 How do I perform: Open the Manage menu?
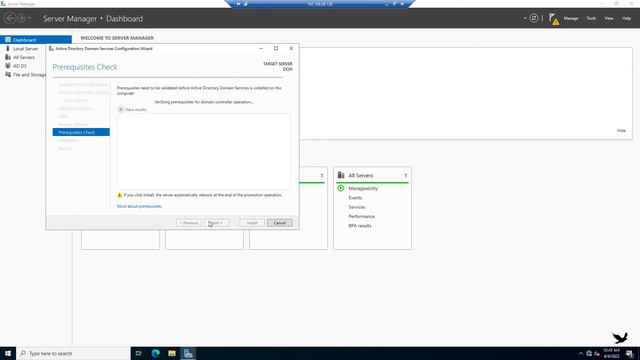(x=571, y=18)
